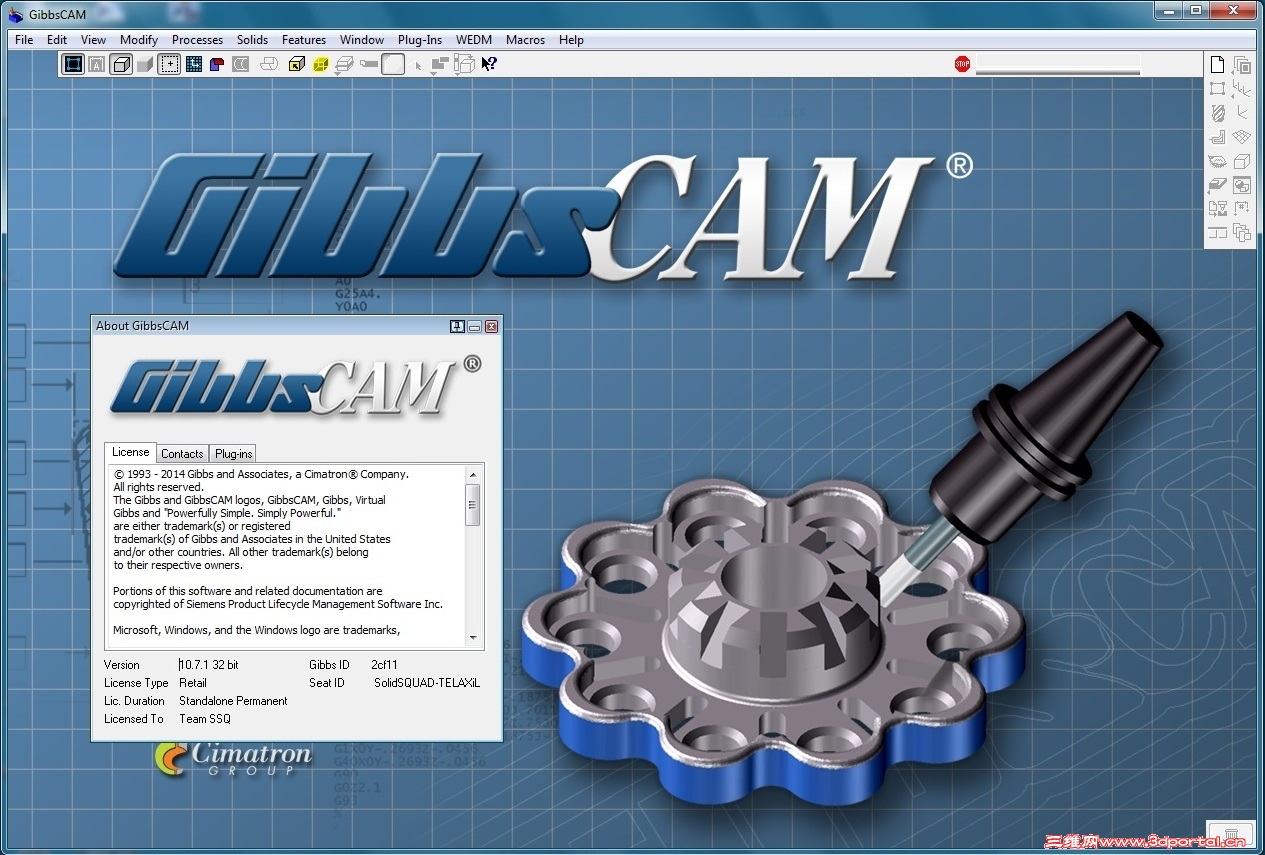Open the Edit menu
Screen dimensions: 1265x855
click(57, 40)
